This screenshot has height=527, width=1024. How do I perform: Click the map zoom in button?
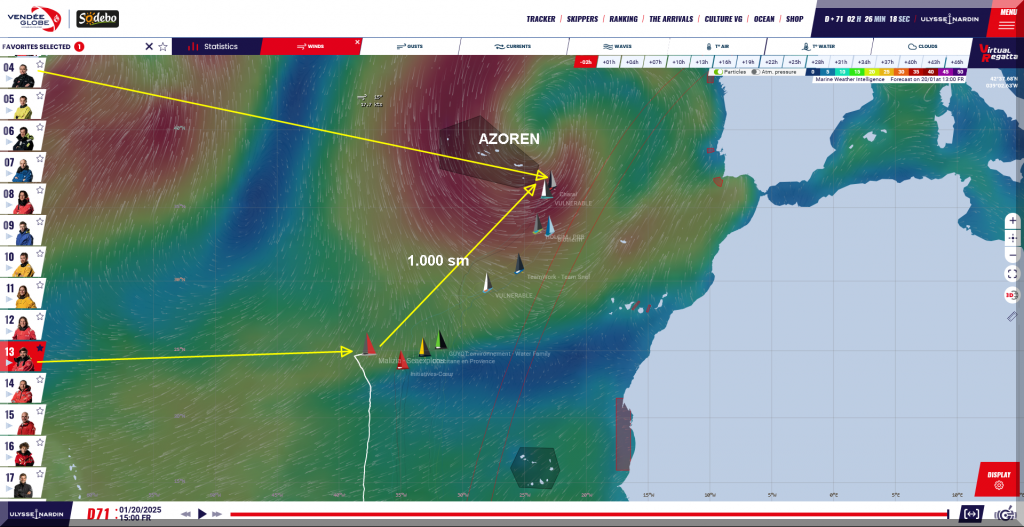click(1012, 221)
